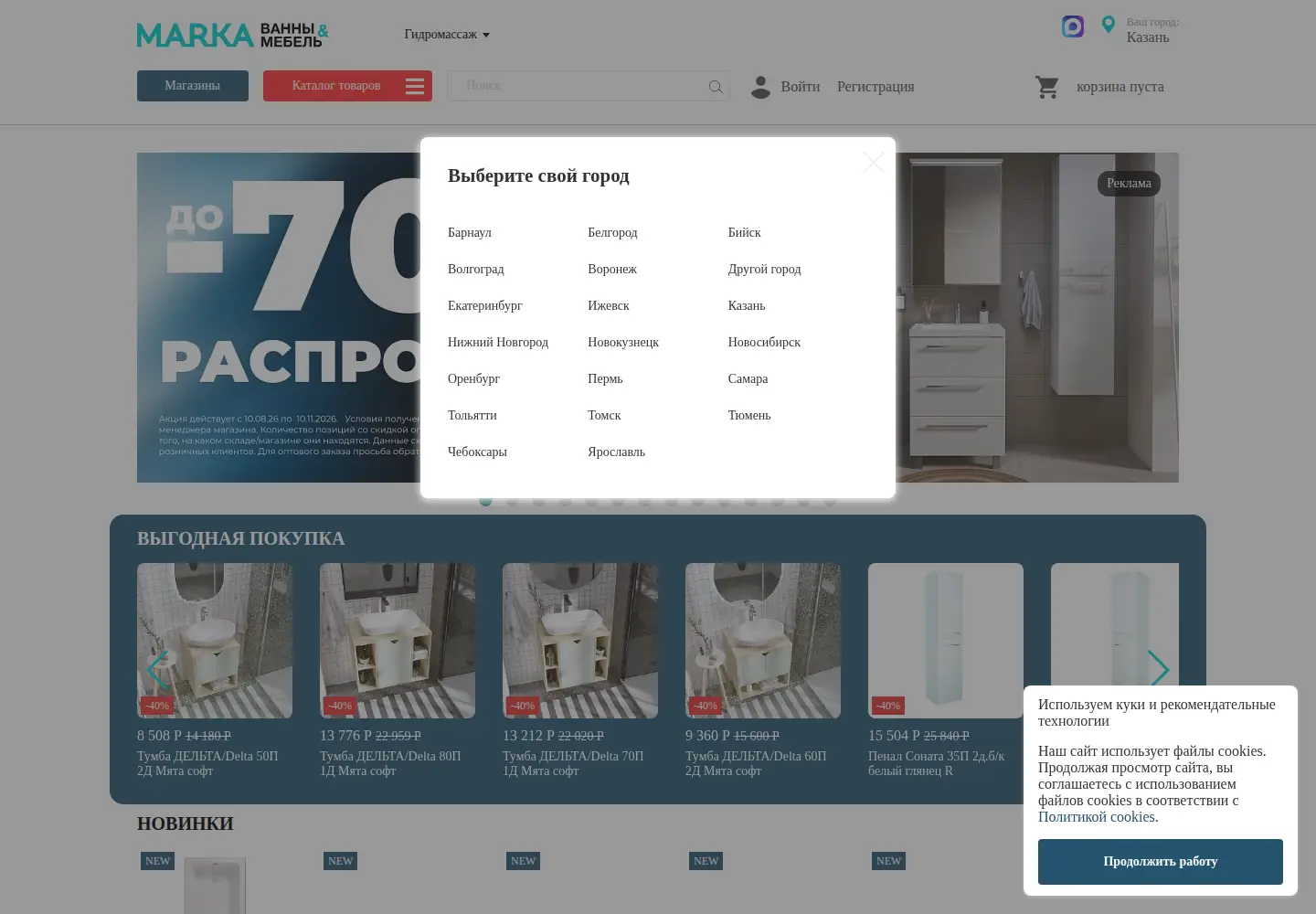Screen dimensions: 1316x914
Task: Click the location pin icon
Action: tap(1109, 26)
